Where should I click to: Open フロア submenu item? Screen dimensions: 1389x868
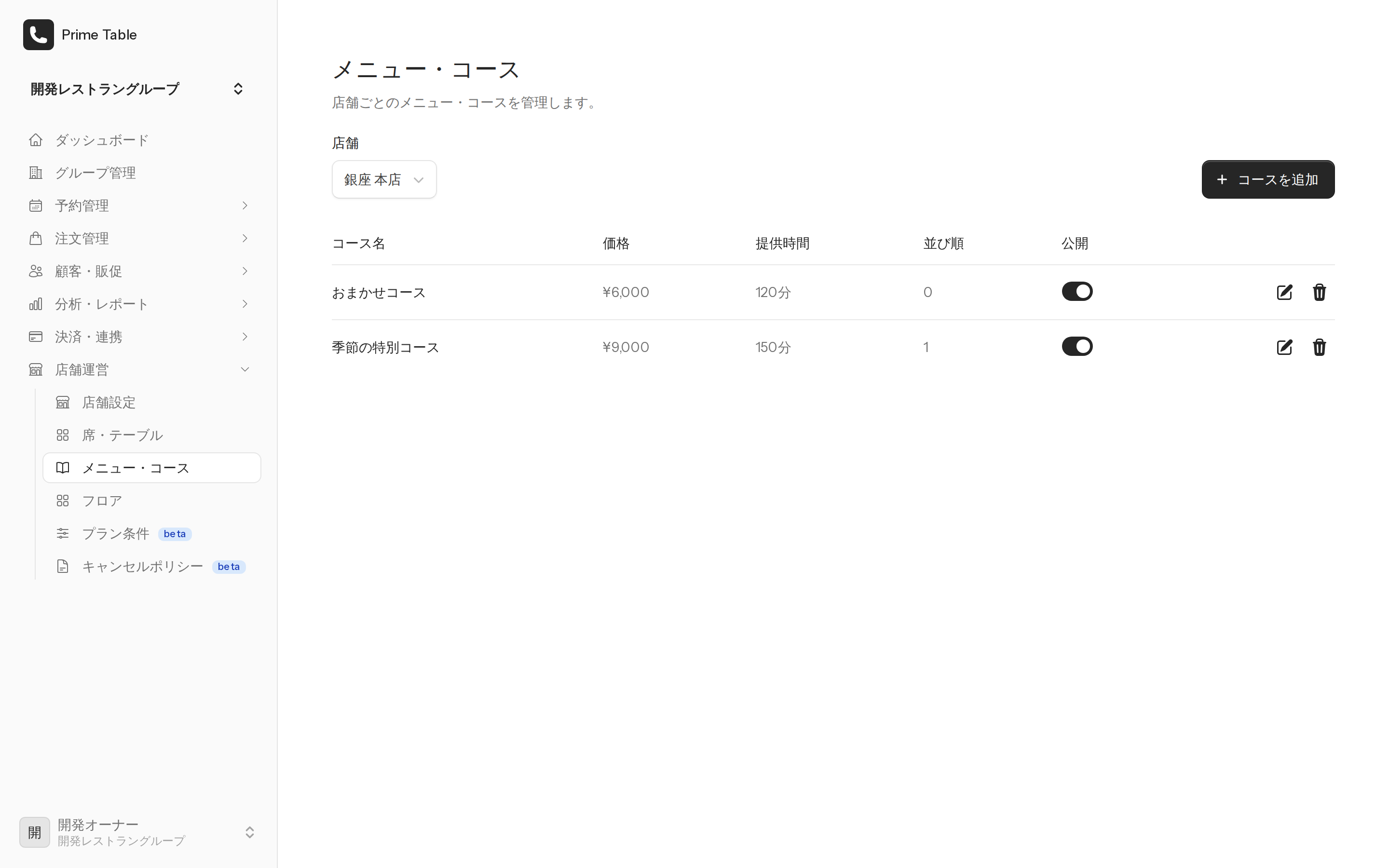tap(151, 501)
